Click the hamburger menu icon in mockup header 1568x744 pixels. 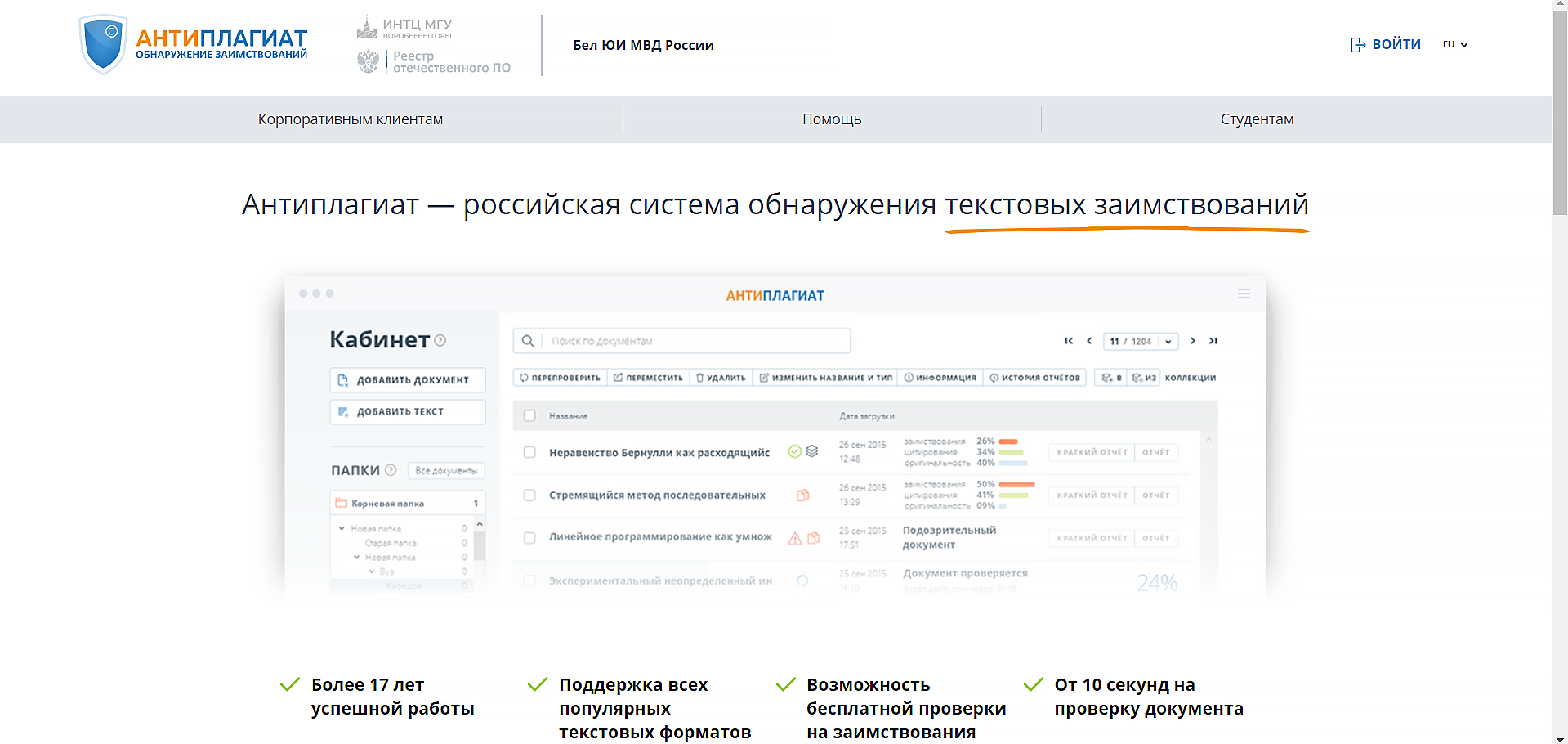point(1244,294)
